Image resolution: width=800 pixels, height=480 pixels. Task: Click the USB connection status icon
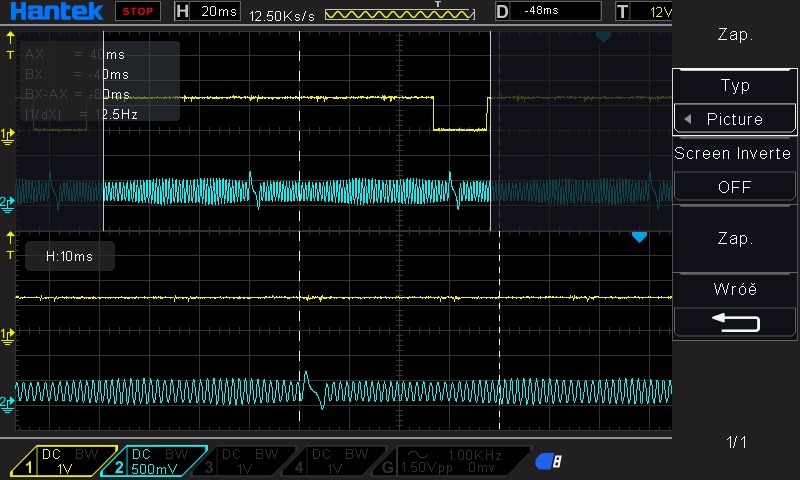[548, 461]
